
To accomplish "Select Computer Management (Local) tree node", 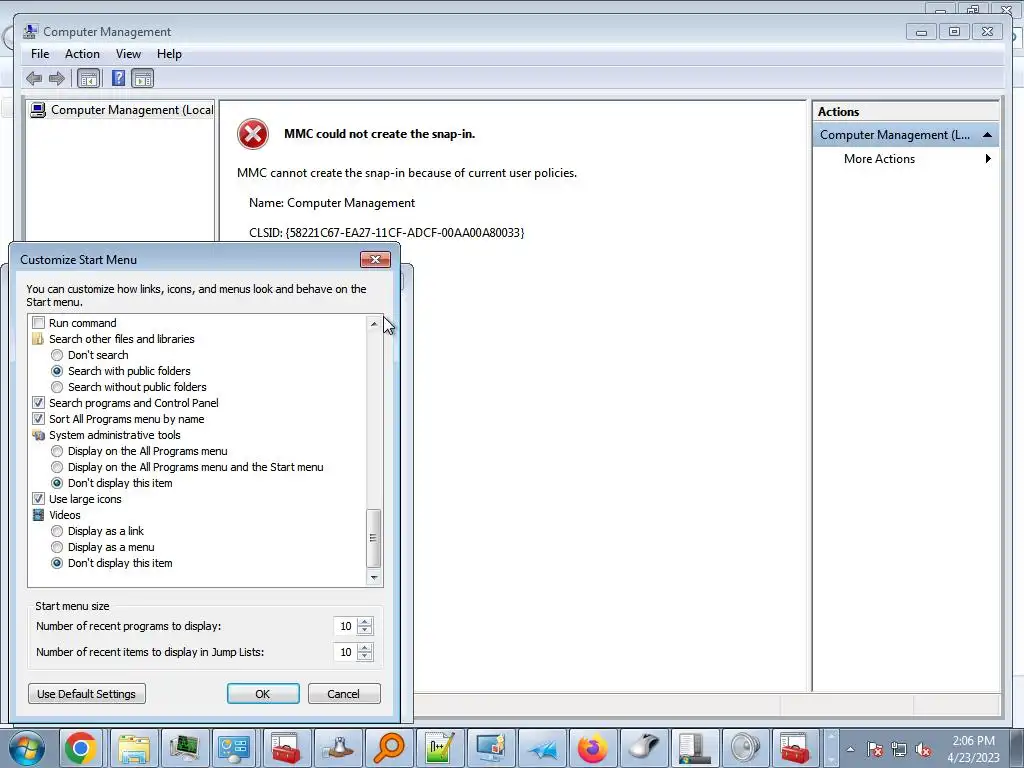I will (122, 110).
